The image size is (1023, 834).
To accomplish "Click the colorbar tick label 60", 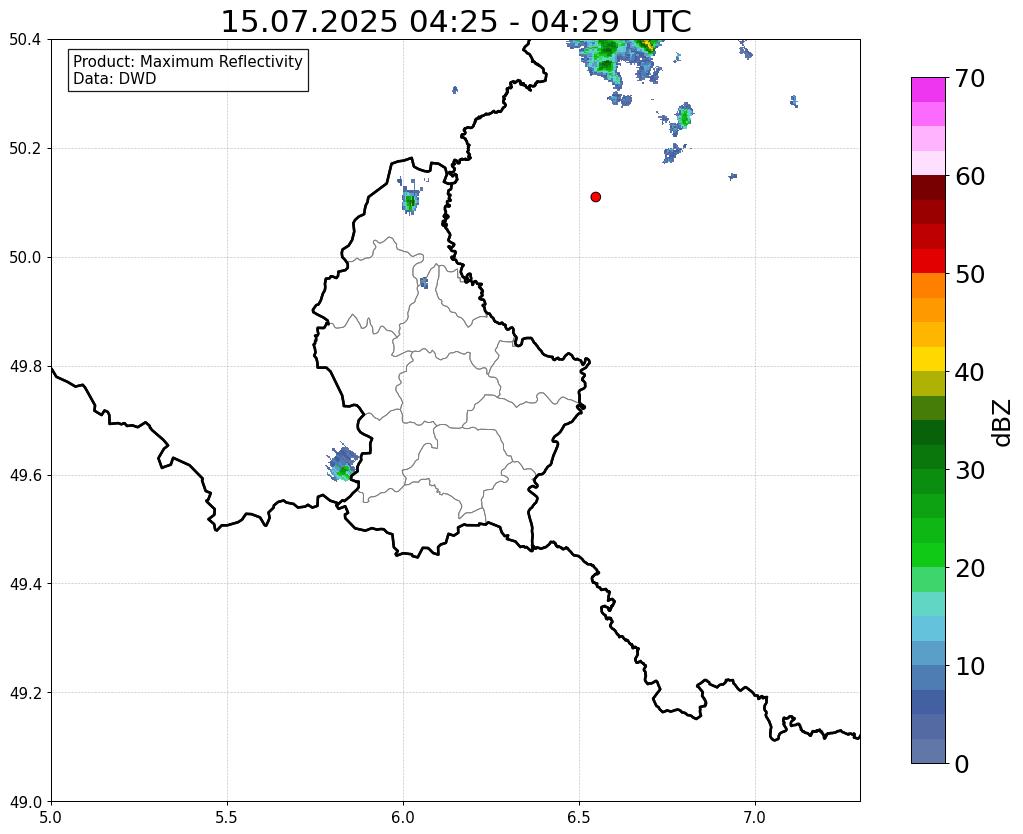I will (970, 176).
